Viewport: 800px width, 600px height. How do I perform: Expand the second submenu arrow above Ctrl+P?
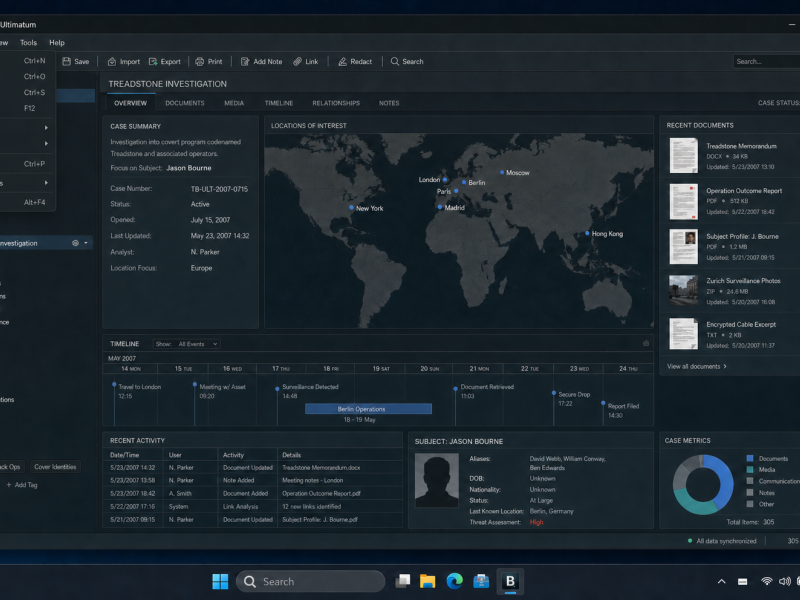[46, 143]
